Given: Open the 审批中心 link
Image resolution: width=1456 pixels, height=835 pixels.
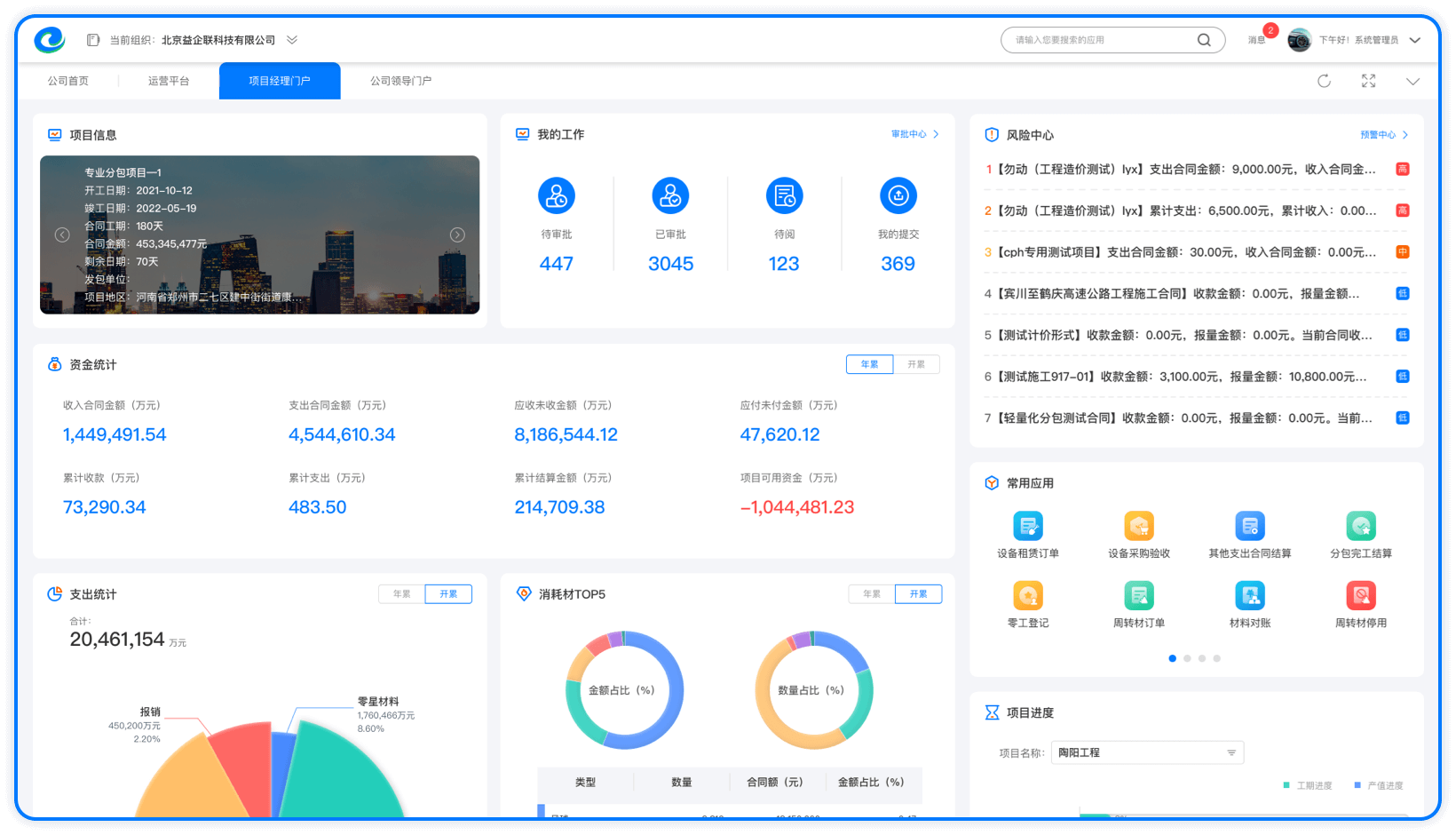Looking at the screenshot, I should (914, 134).
